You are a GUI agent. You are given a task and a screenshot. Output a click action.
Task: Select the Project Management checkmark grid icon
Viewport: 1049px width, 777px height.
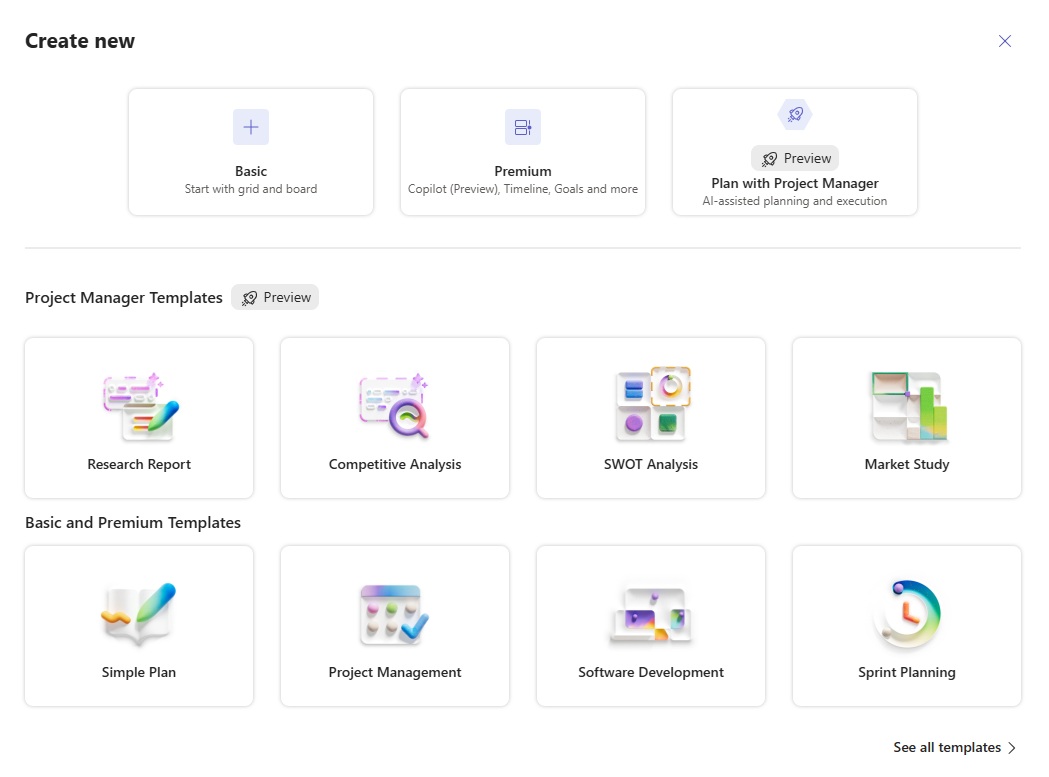(x=394, y=612)
